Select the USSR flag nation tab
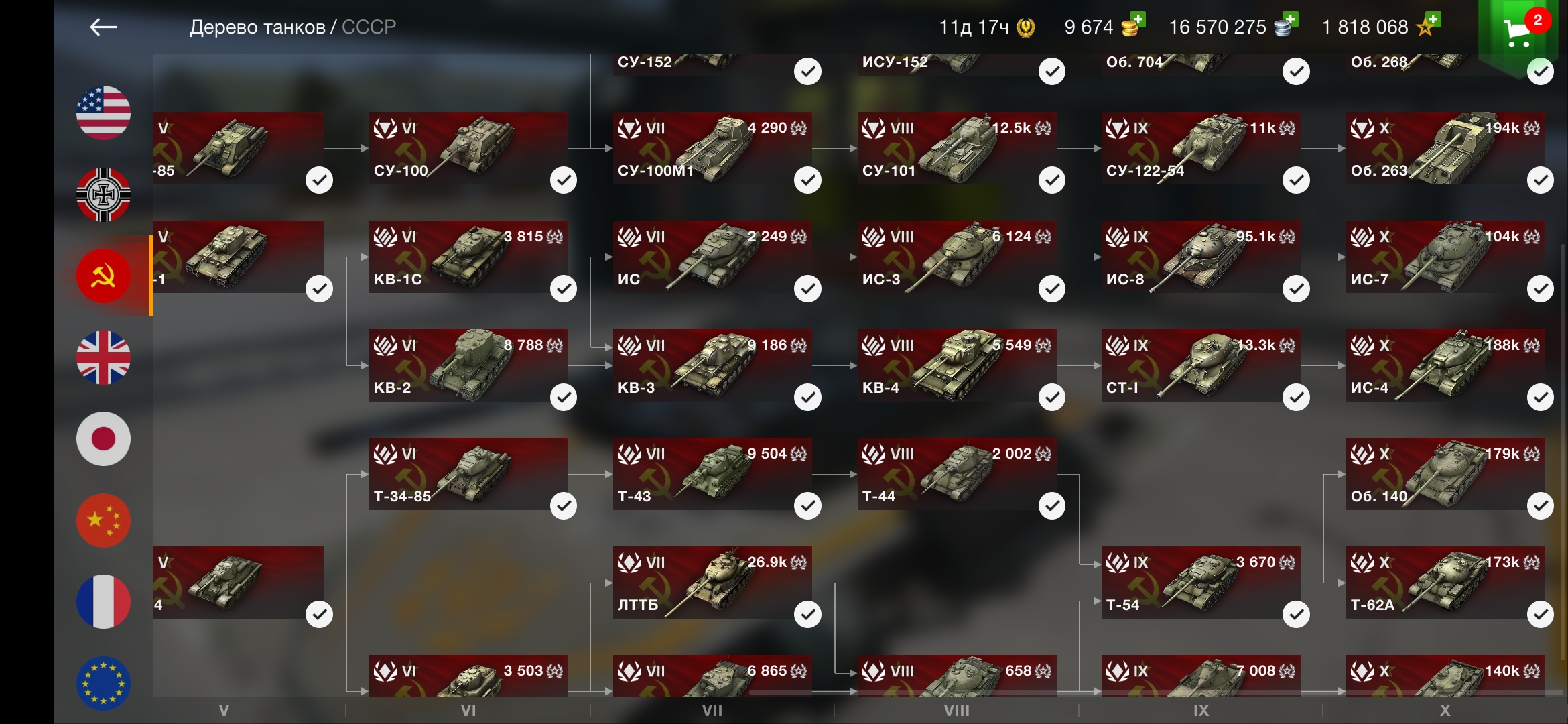 click(103, 276)
